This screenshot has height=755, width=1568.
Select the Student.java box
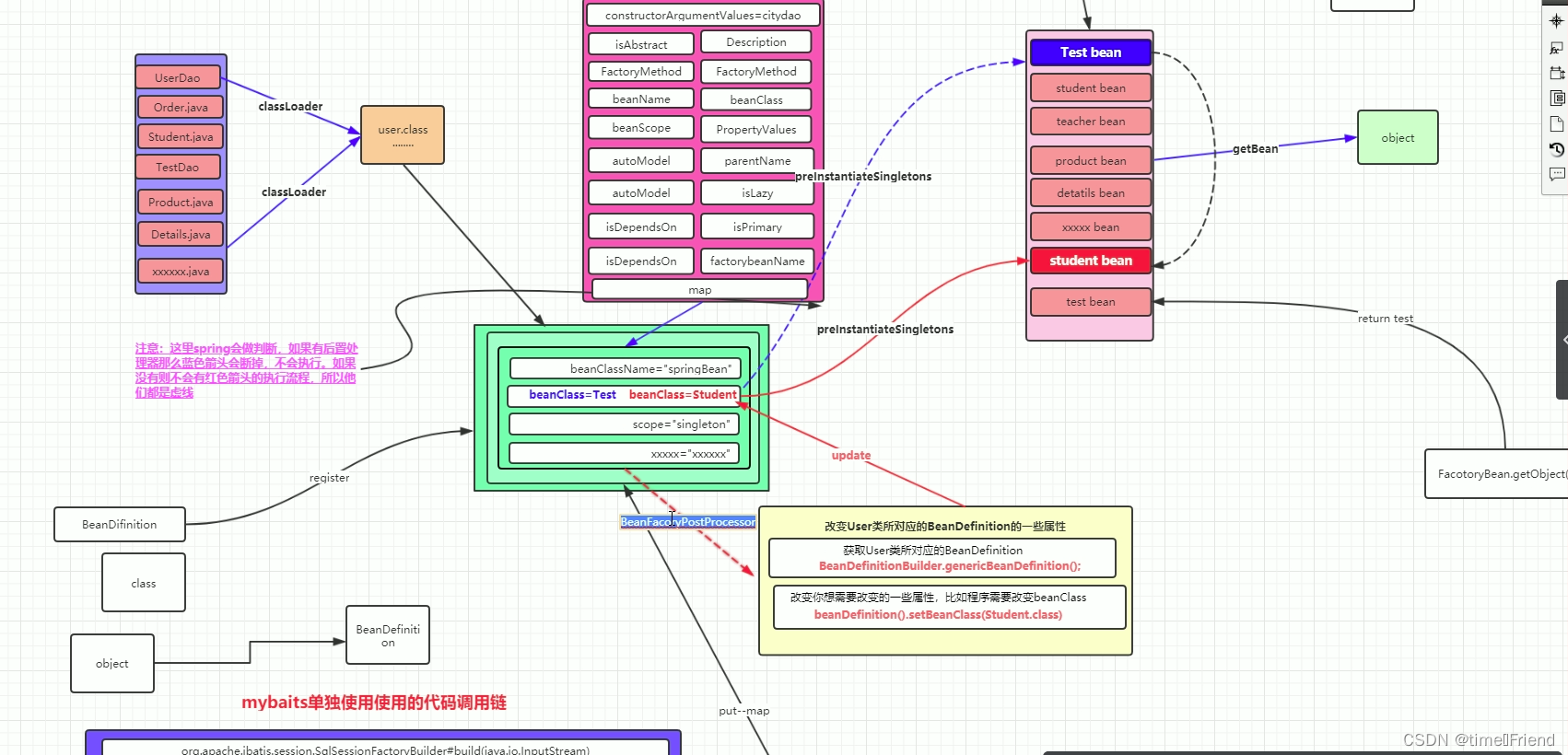click(x=181, y=137)
